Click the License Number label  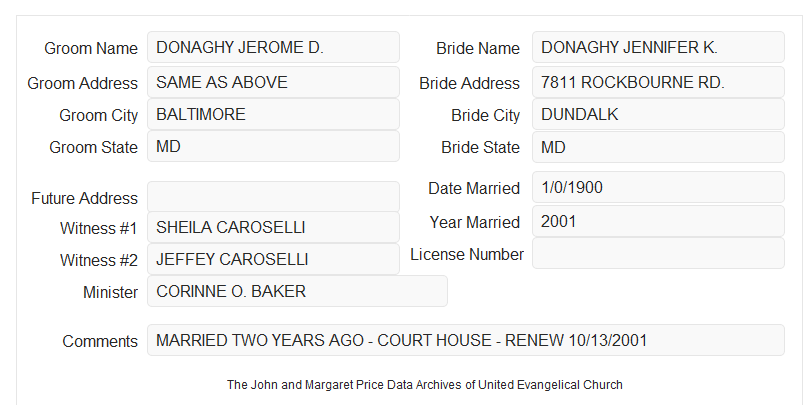[x=467, y=255]
